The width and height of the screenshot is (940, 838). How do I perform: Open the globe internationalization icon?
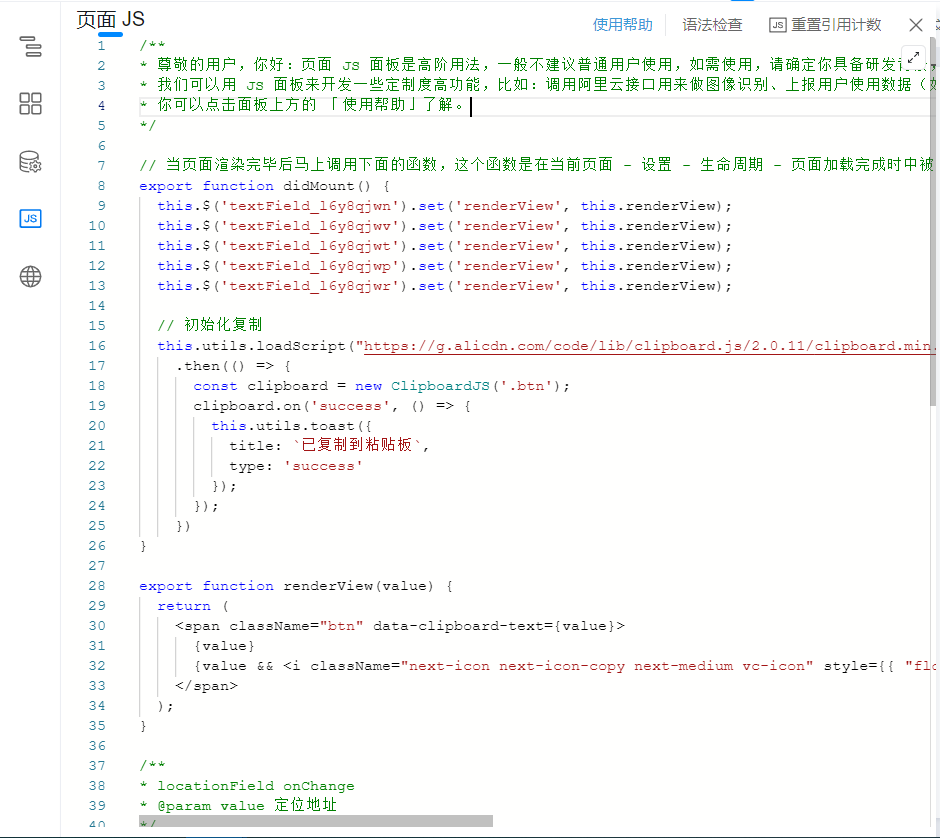click(x=30, y=277)
